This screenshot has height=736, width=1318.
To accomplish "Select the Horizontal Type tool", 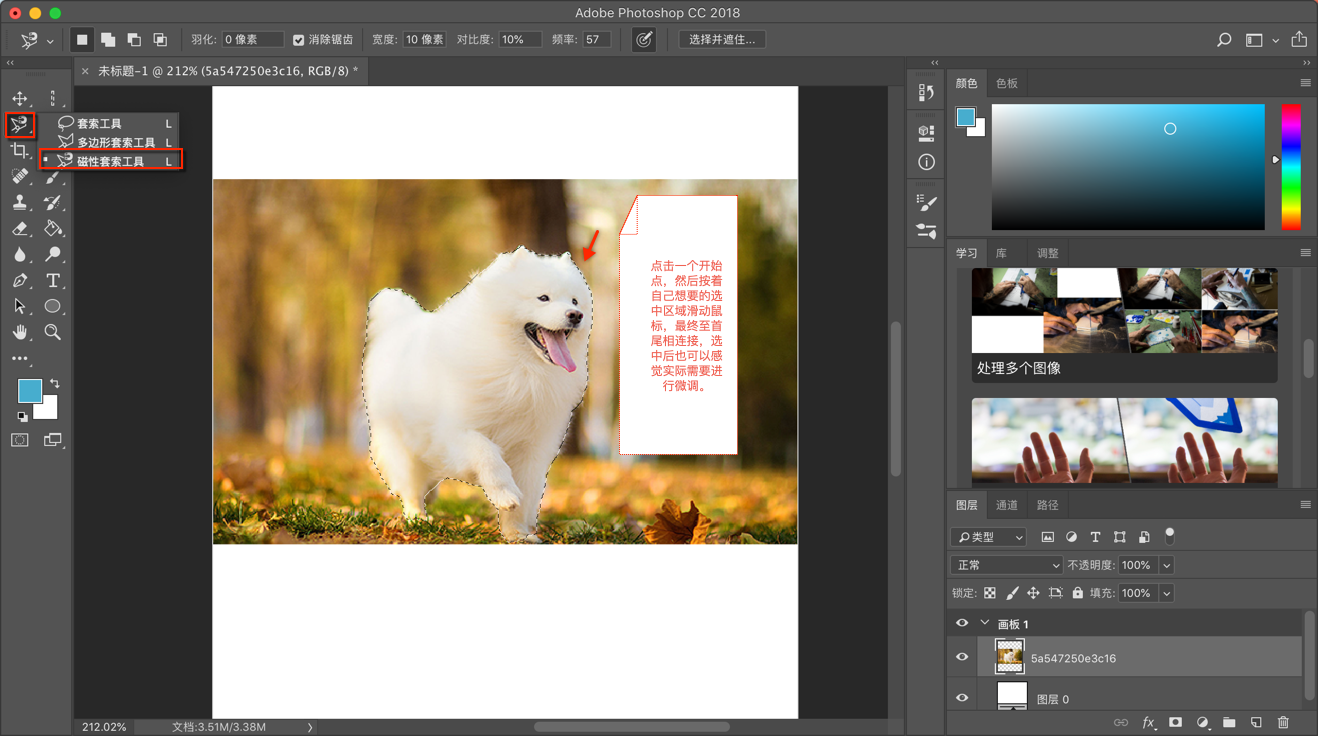I will coord(53,281).
